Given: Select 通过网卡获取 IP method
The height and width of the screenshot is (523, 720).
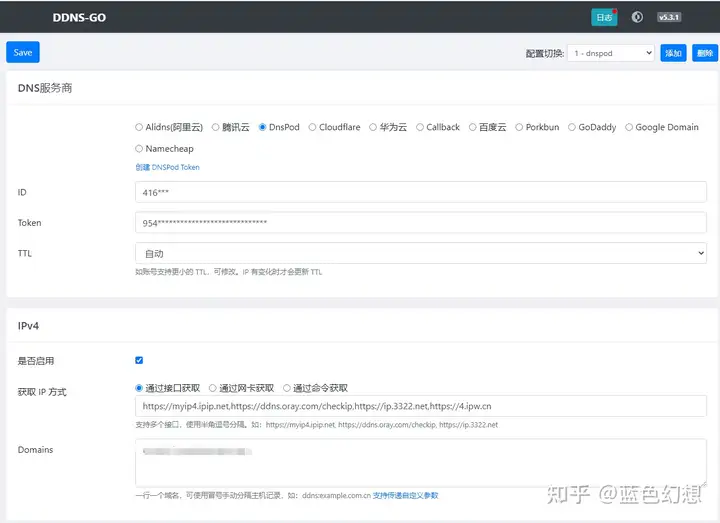Looking at the screenshot, I should [213, 388].
